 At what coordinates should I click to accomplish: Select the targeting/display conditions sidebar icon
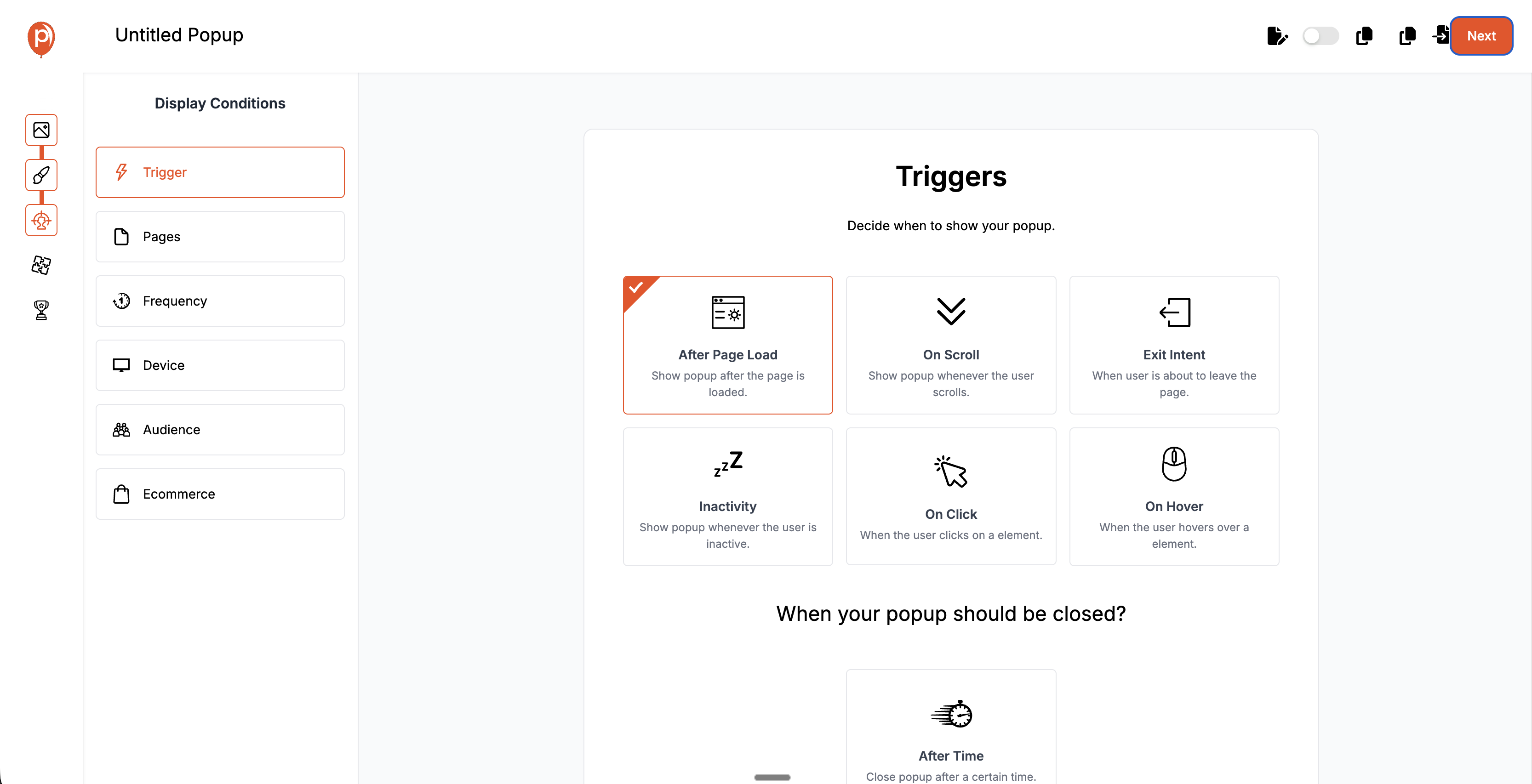(x=41, y=221)
